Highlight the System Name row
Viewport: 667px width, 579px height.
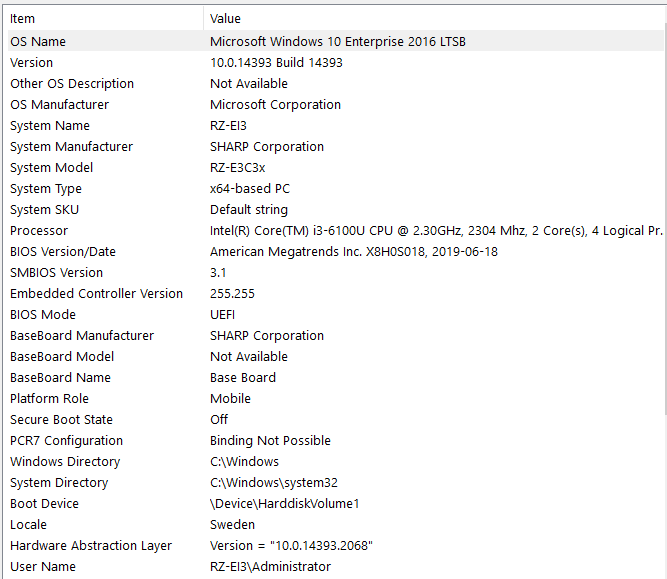tap(50, 126)
